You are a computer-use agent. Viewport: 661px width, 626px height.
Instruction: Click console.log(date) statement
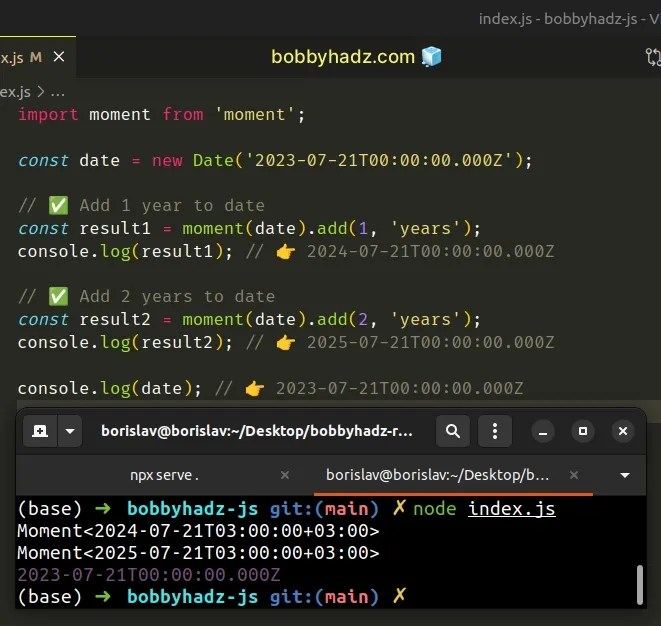click(x=110, y=388)
